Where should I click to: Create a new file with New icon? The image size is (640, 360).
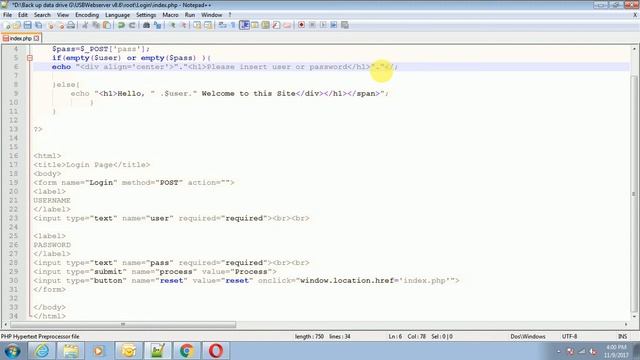click(x=7, y=25)
